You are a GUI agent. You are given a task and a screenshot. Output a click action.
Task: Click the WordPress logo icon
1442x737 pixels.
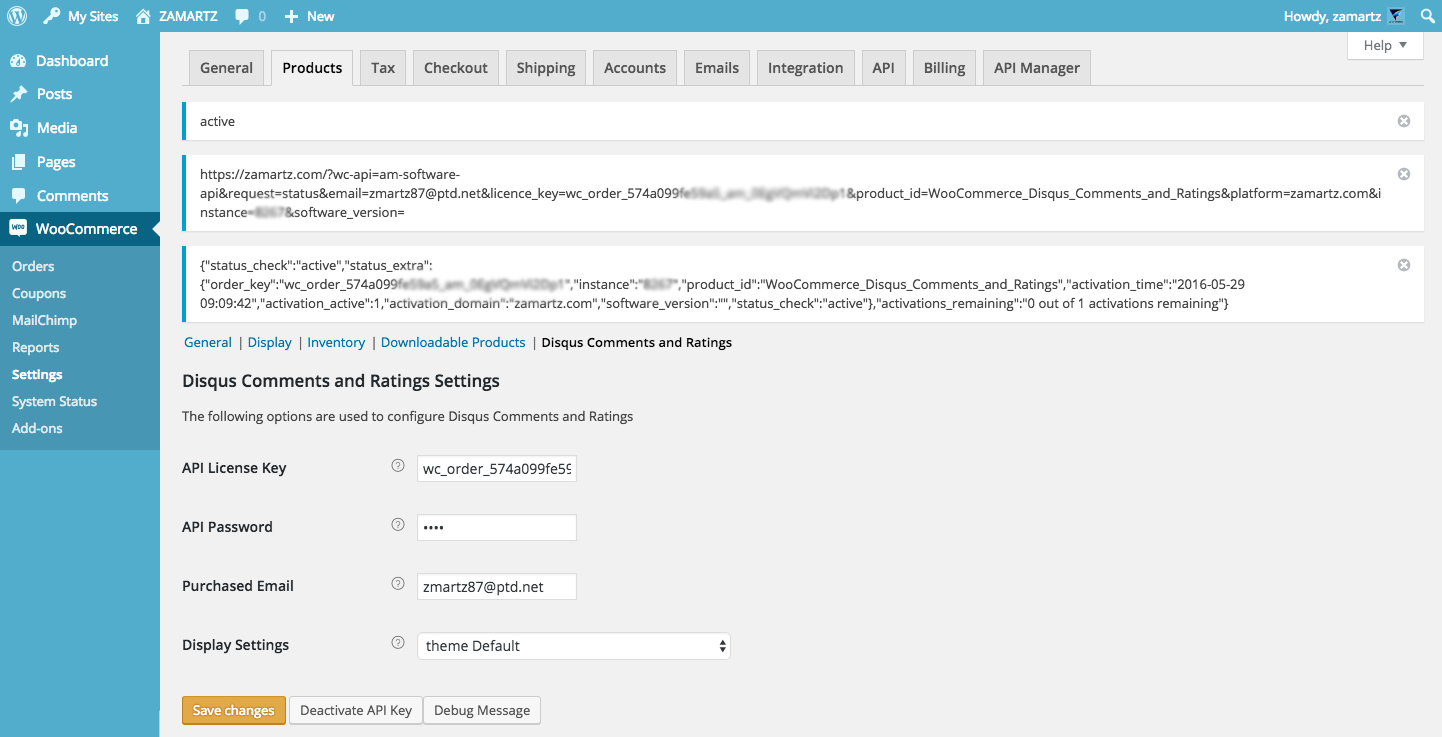20,16
